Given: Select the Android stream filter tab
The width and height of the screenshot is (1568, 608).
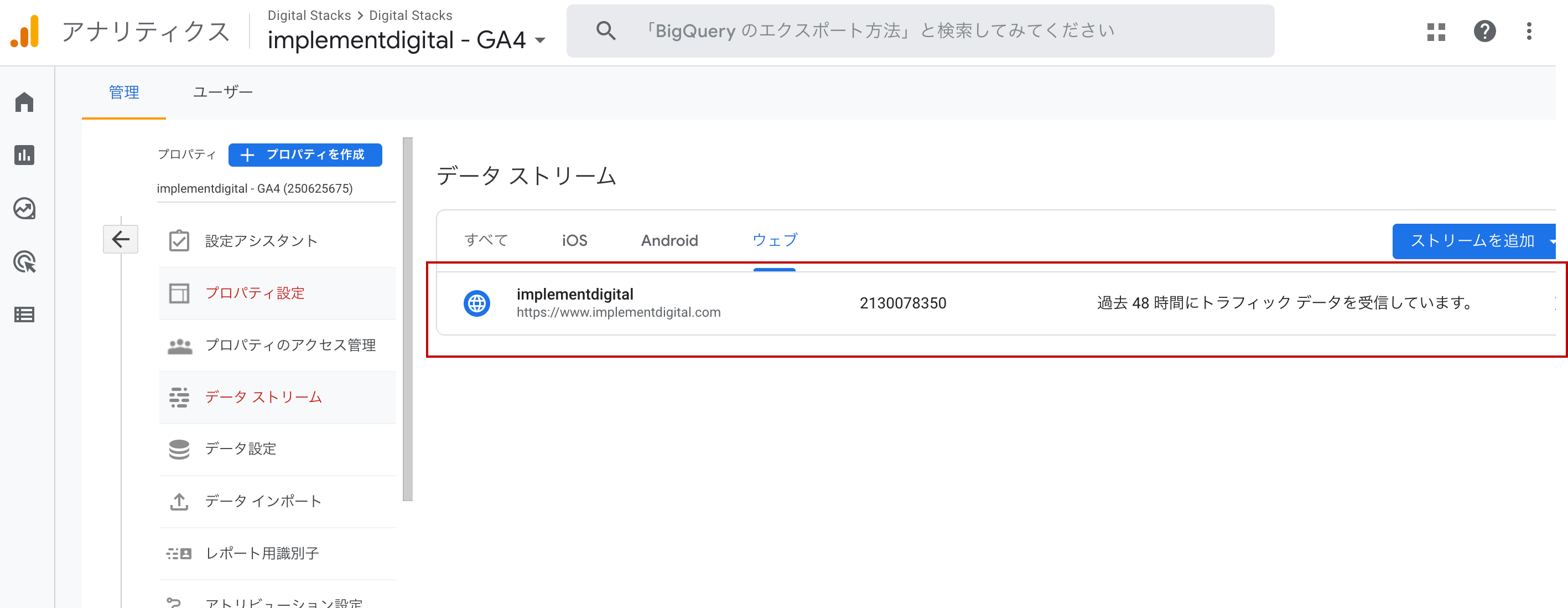Looking at the screenshot, I should [x=669, y=241].
